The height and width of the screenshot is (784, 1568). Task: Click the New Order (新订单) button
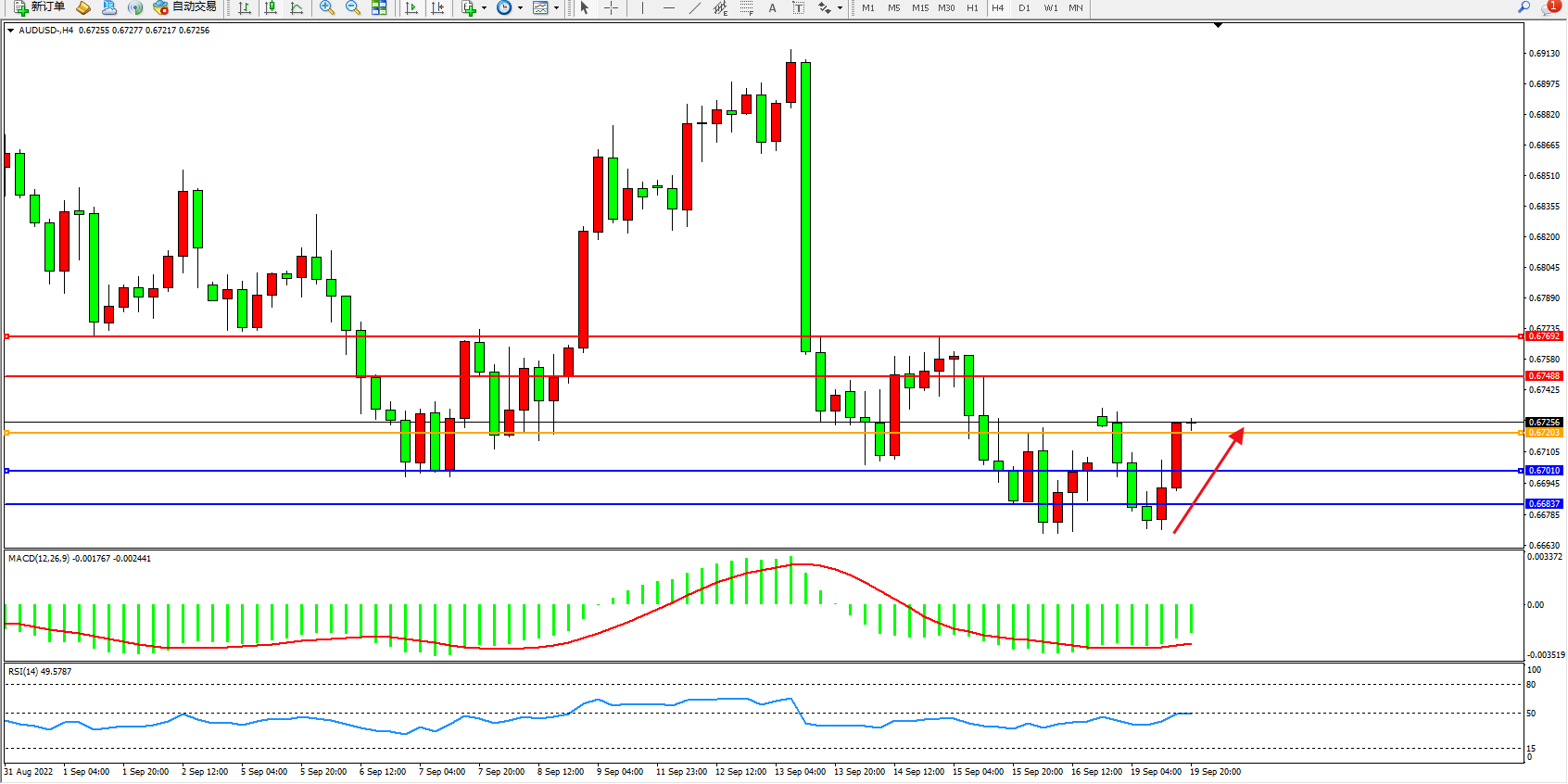(x=39, y=7)
